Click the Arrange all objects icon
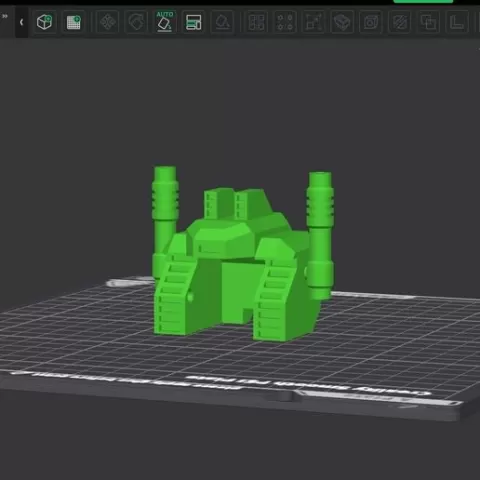 (x=194, y=22)
